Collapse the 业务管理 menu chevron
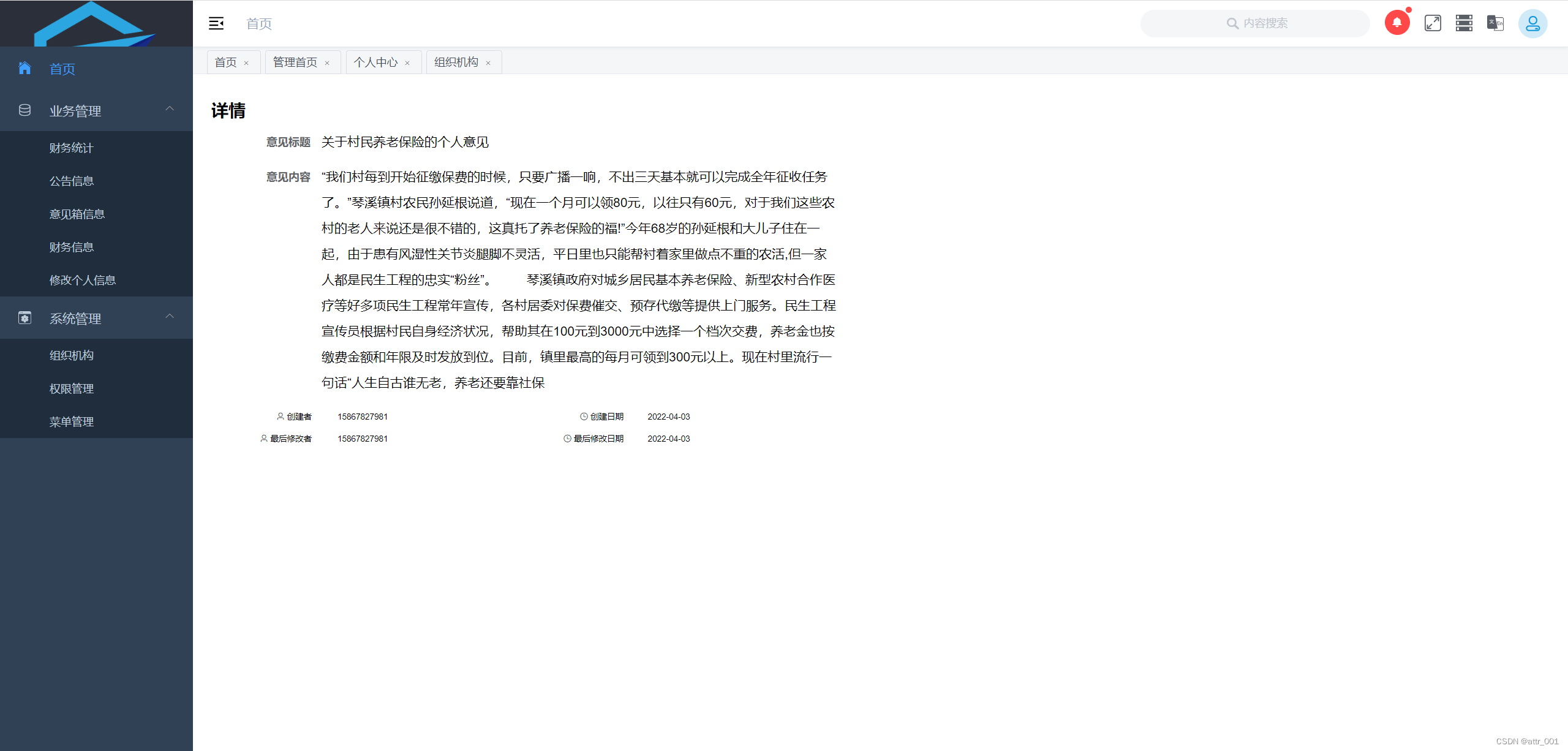 tap(170, 109)
